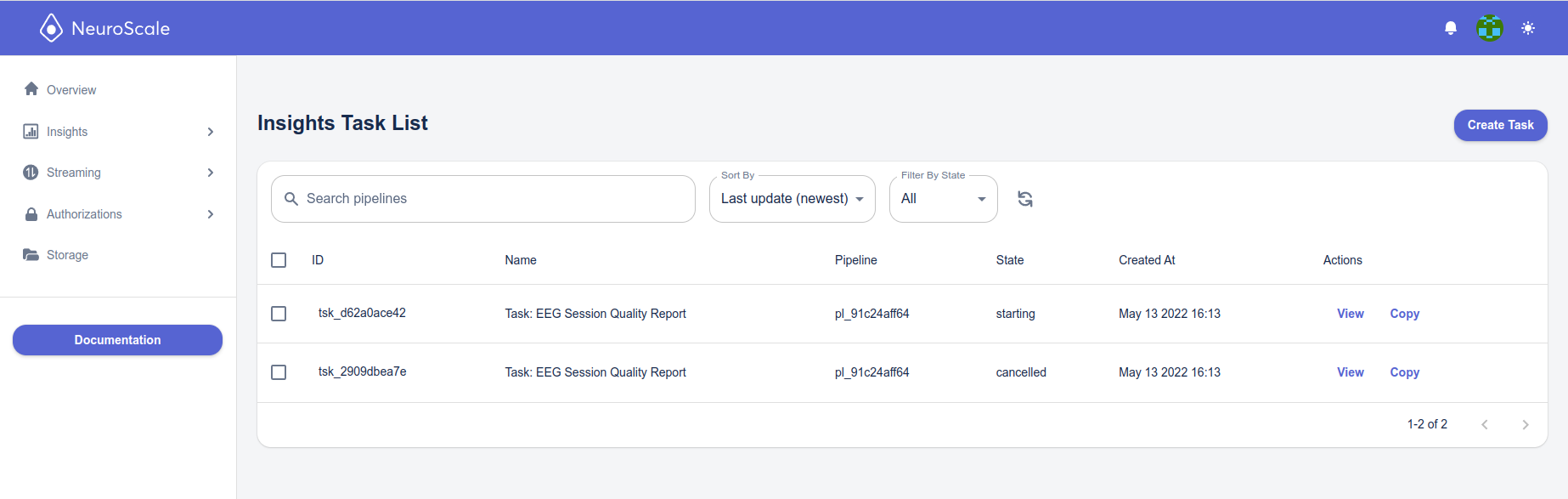Click the task ID tsk_2909dbea7e
This screenshot has height=499, width=1568.
point(363,371)
